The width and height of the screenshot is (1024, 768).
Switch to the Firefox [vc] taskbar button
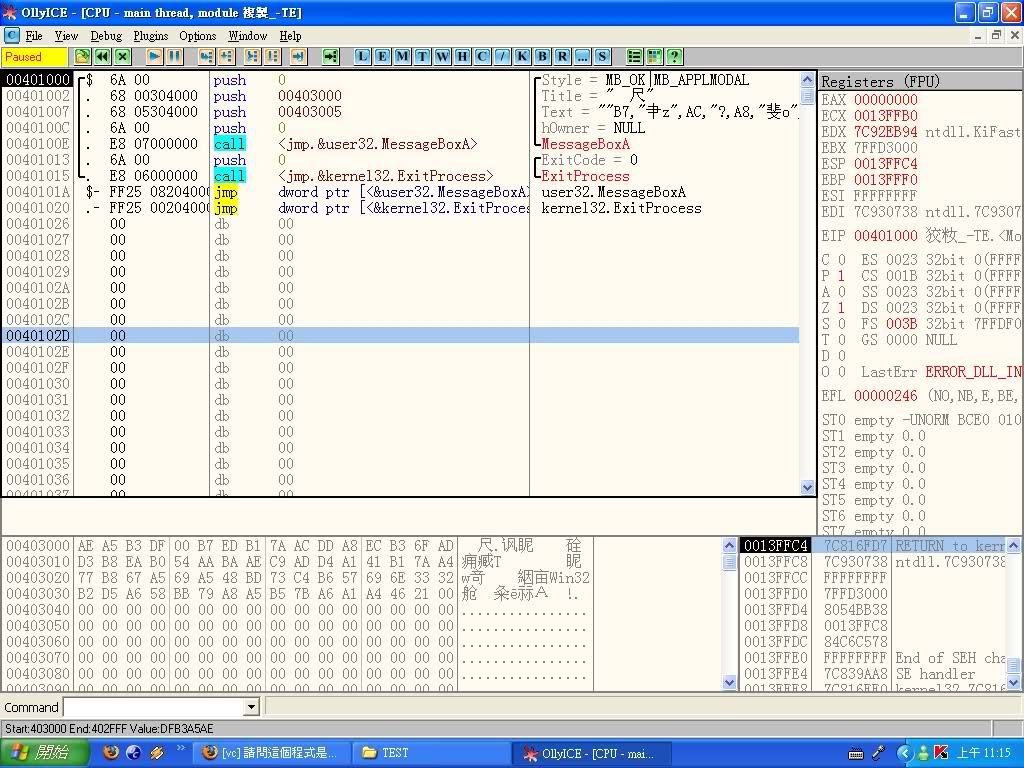[x=271, y=753]
